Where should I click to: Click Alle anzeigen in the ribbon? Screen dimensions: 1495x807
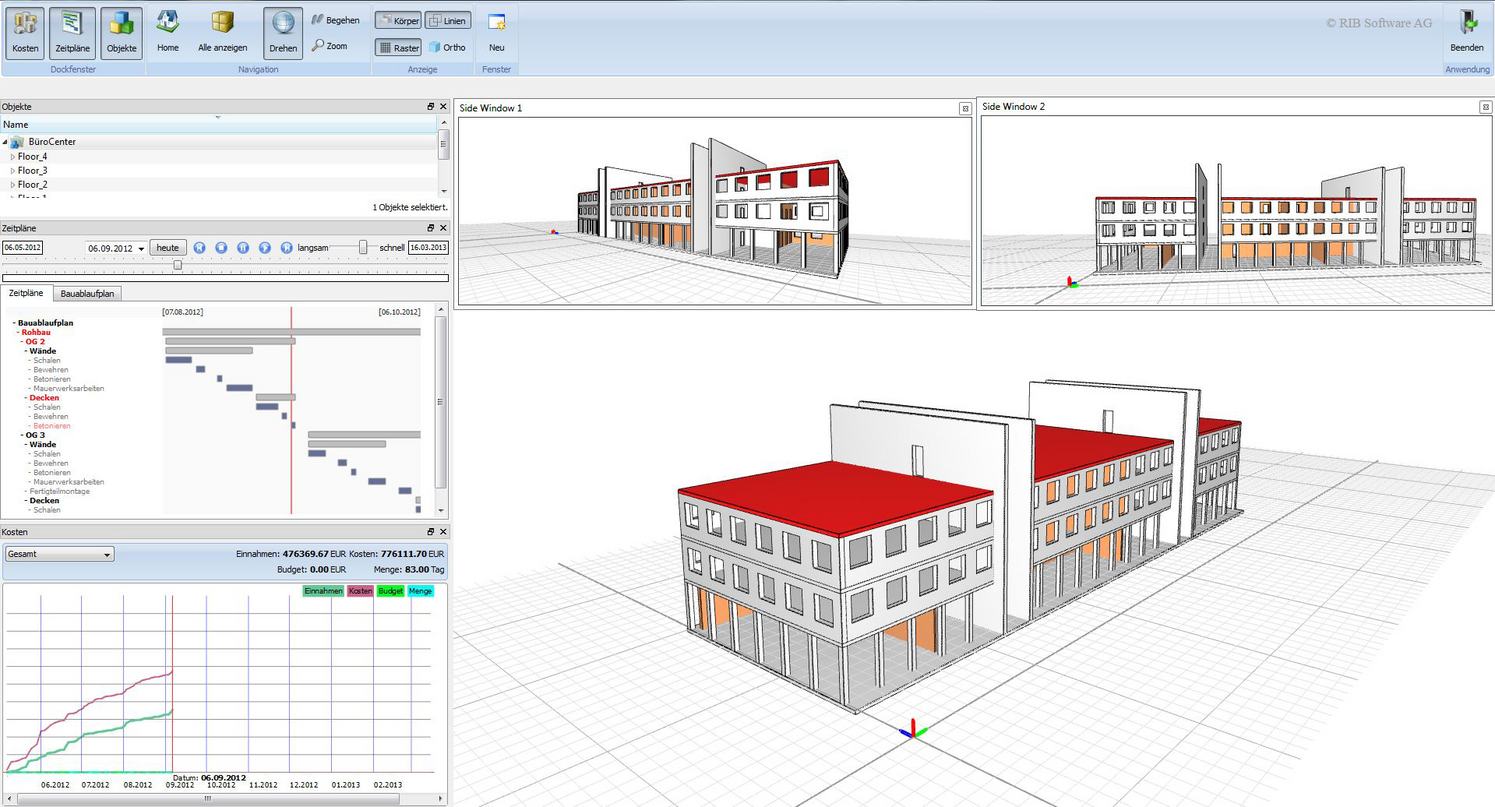click(223, 32)
